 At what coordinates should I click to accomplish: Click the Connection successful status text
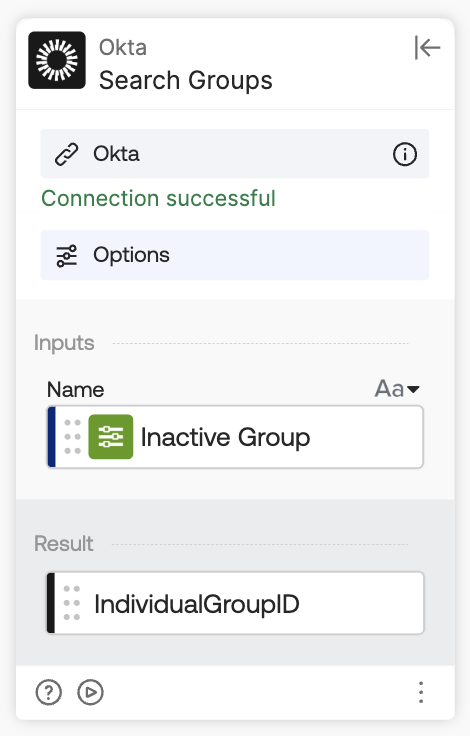point(158,198)
